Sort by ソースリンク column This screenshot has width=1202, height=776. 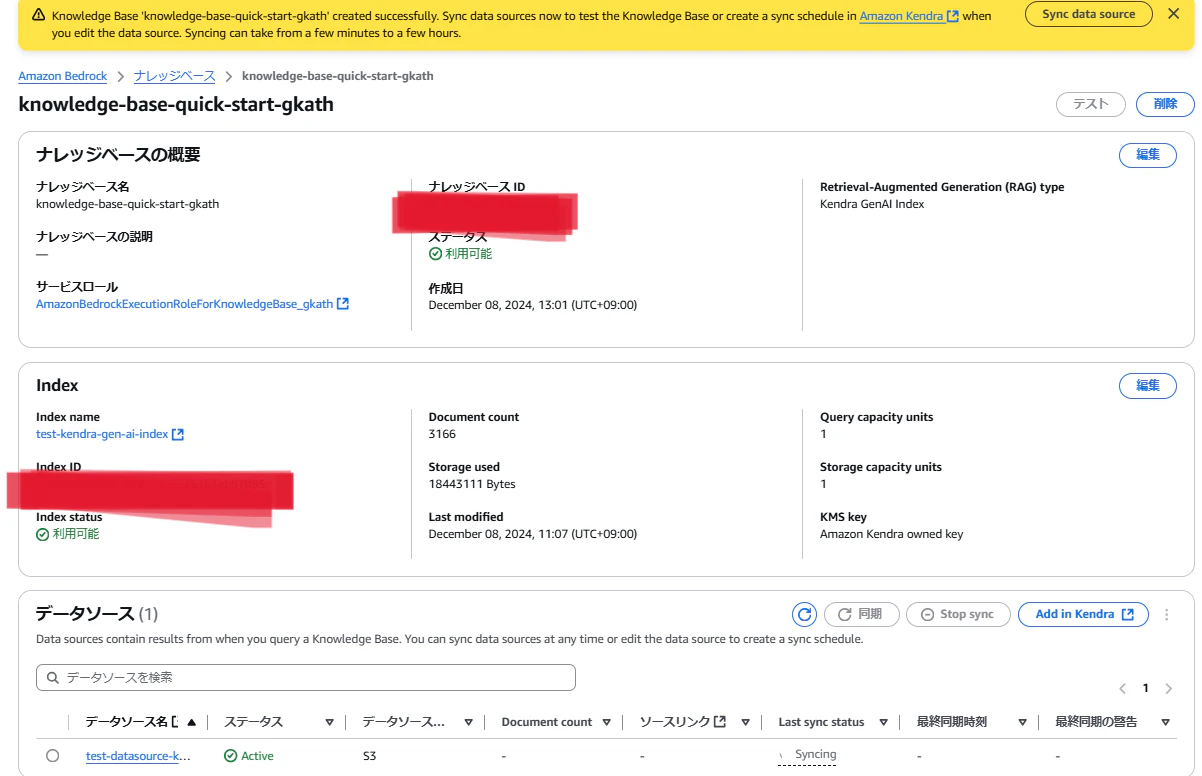click(x=745, y=722)
